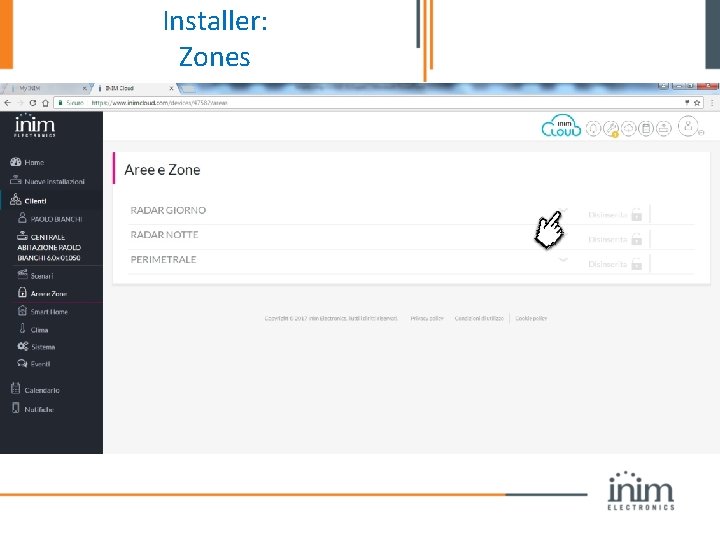Click the Notifiche phone icon in sidebar

click(16, 408)
